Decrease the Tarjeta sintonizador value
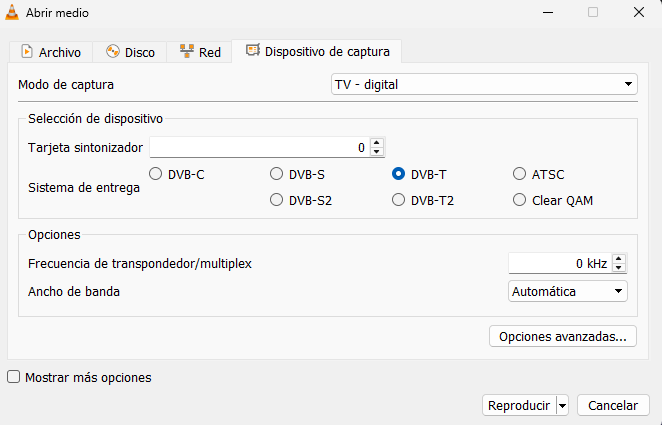The image size is (662, 425). tap(376, 152)
